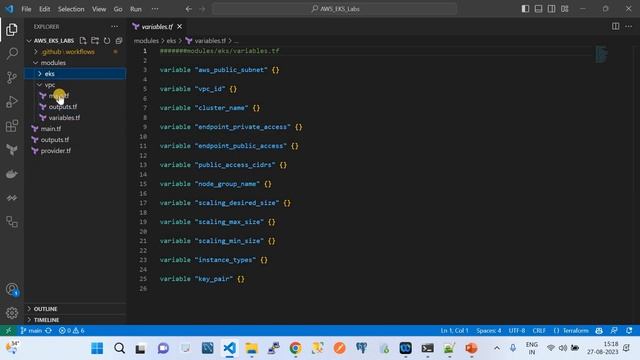
Task: Open editor more actions menu
Action: (629, 27)
